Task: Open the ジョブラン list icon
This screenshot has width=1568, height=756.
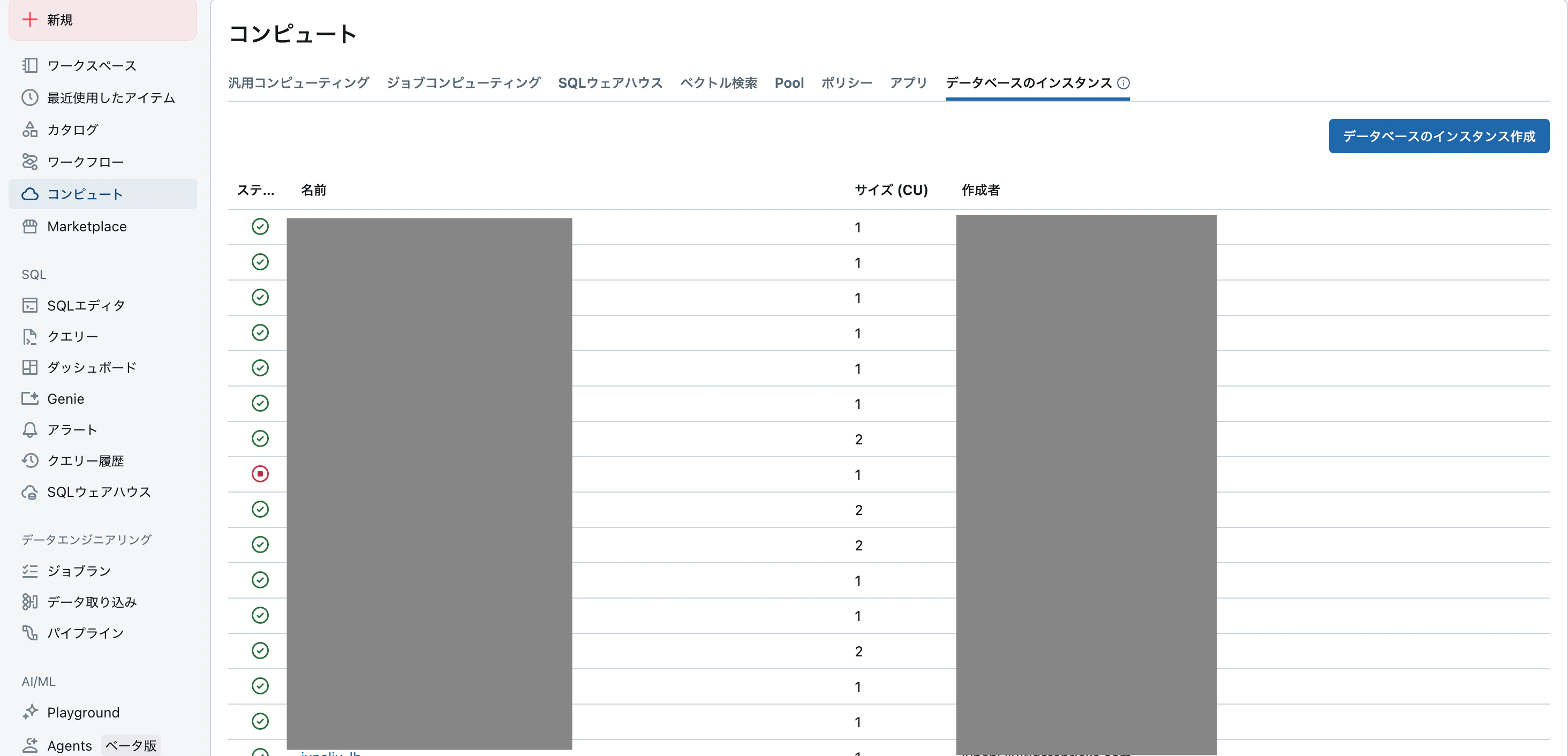Action: (30, 570)
